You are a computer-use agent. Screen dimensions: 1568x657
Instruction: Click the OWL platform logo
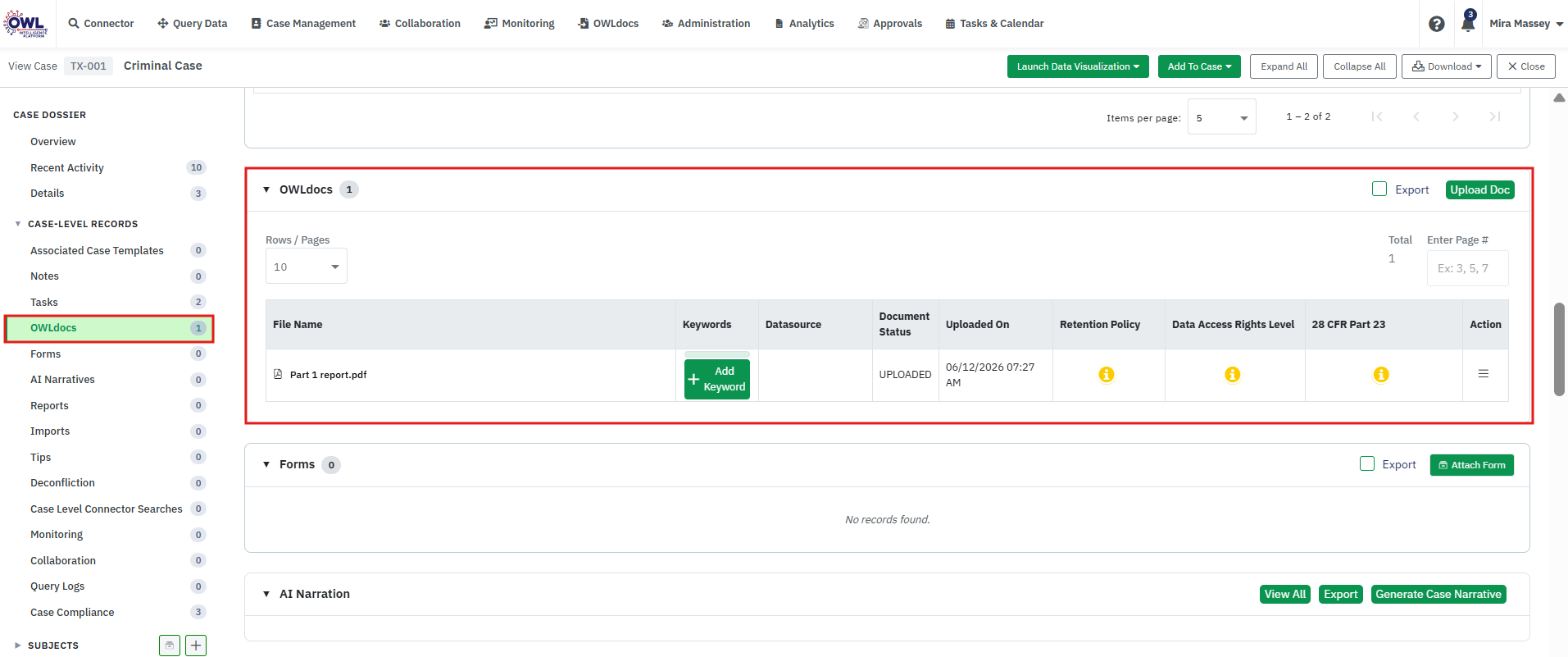25,23
